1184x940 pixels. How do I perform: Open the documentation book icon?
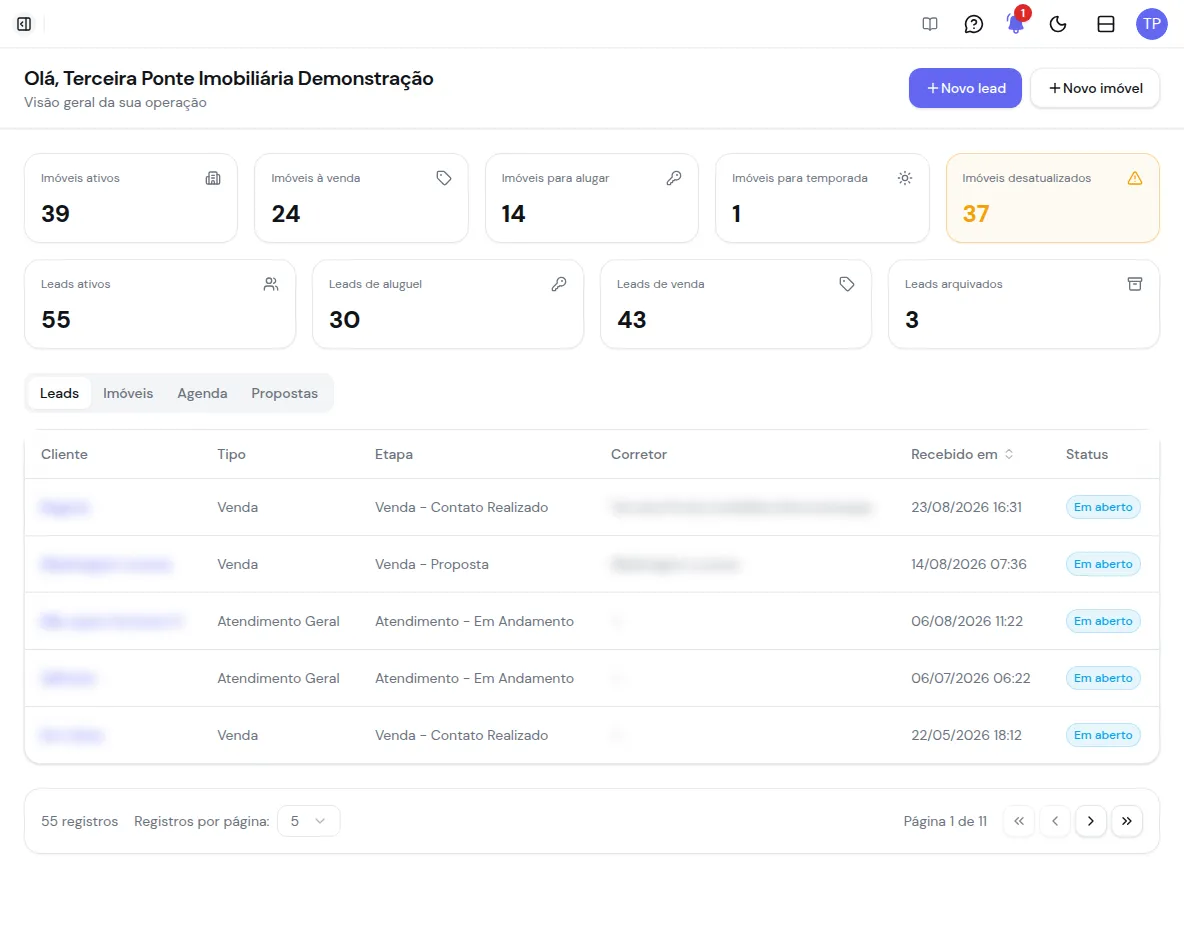pos(930,24)
